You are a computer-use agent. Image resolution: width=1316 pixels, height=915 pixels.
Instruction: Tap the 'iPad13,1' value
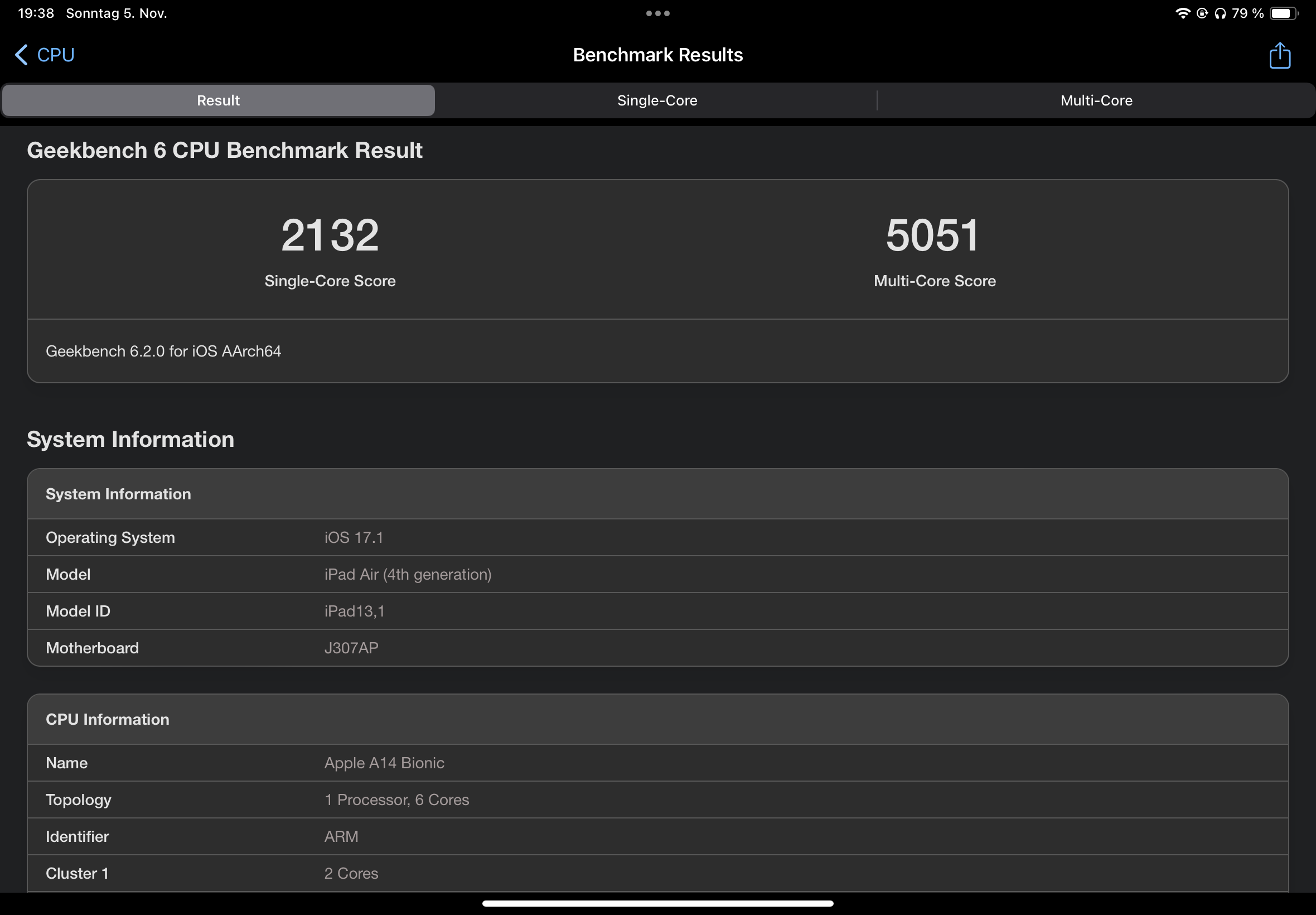pyautogui.click(x=354, y=611)
